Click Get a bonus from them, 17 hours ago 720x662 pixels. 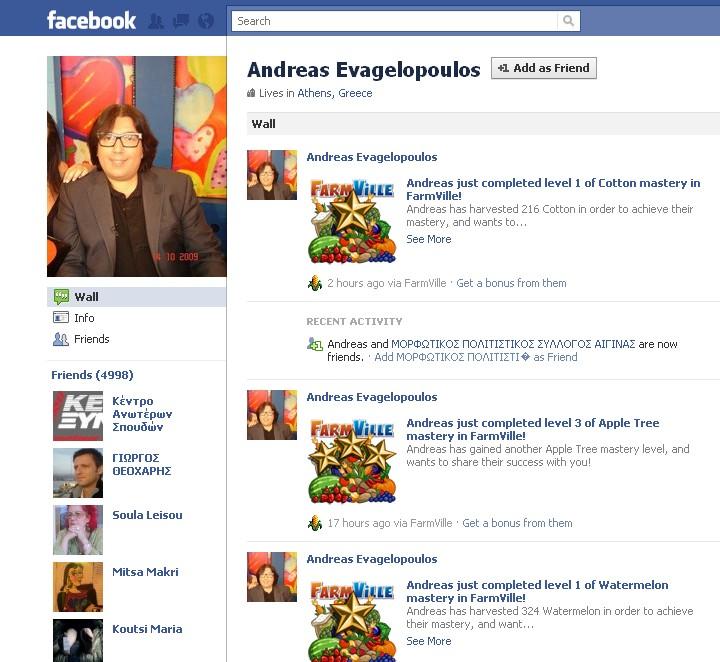click(x=517, y=523)
